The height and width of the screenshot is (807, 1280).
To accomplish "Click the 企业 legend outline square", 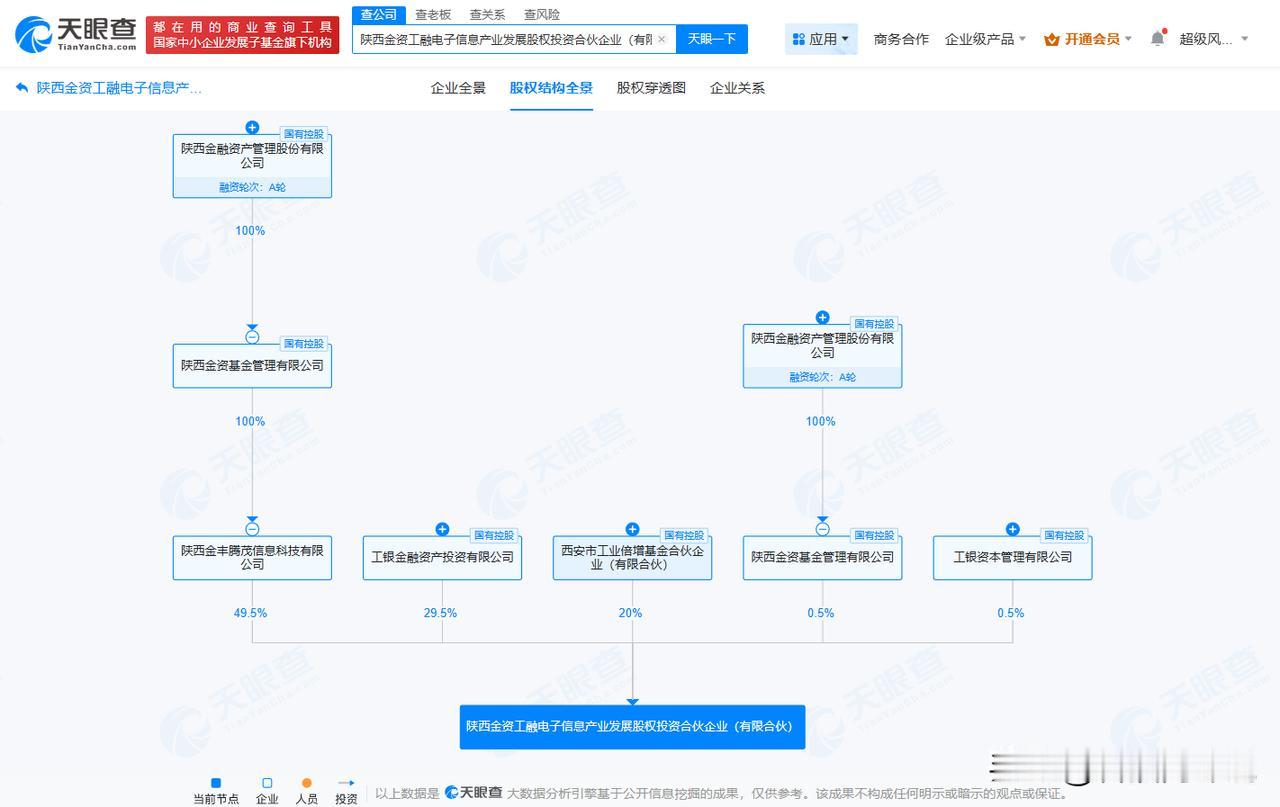I will 267,783.
